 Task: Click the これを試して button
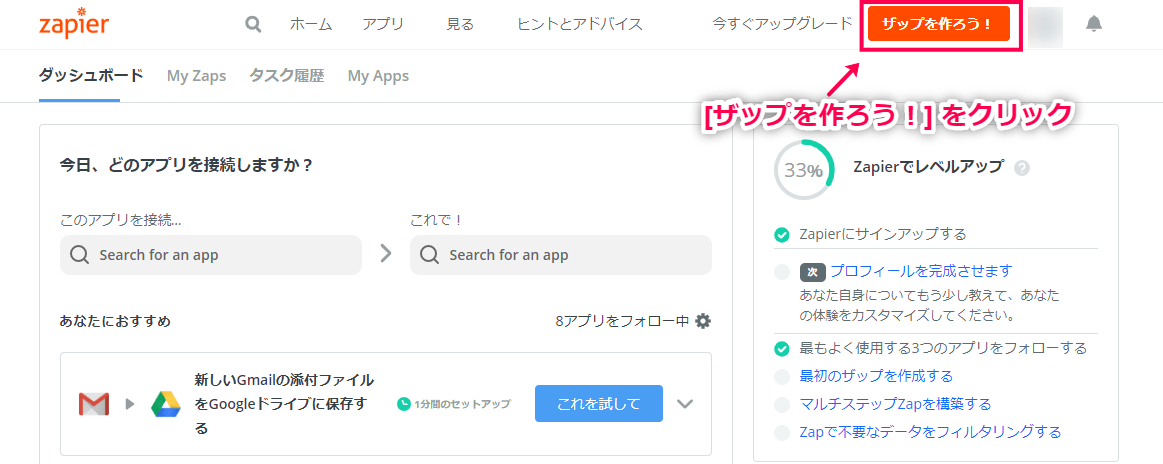click(599, 404)
